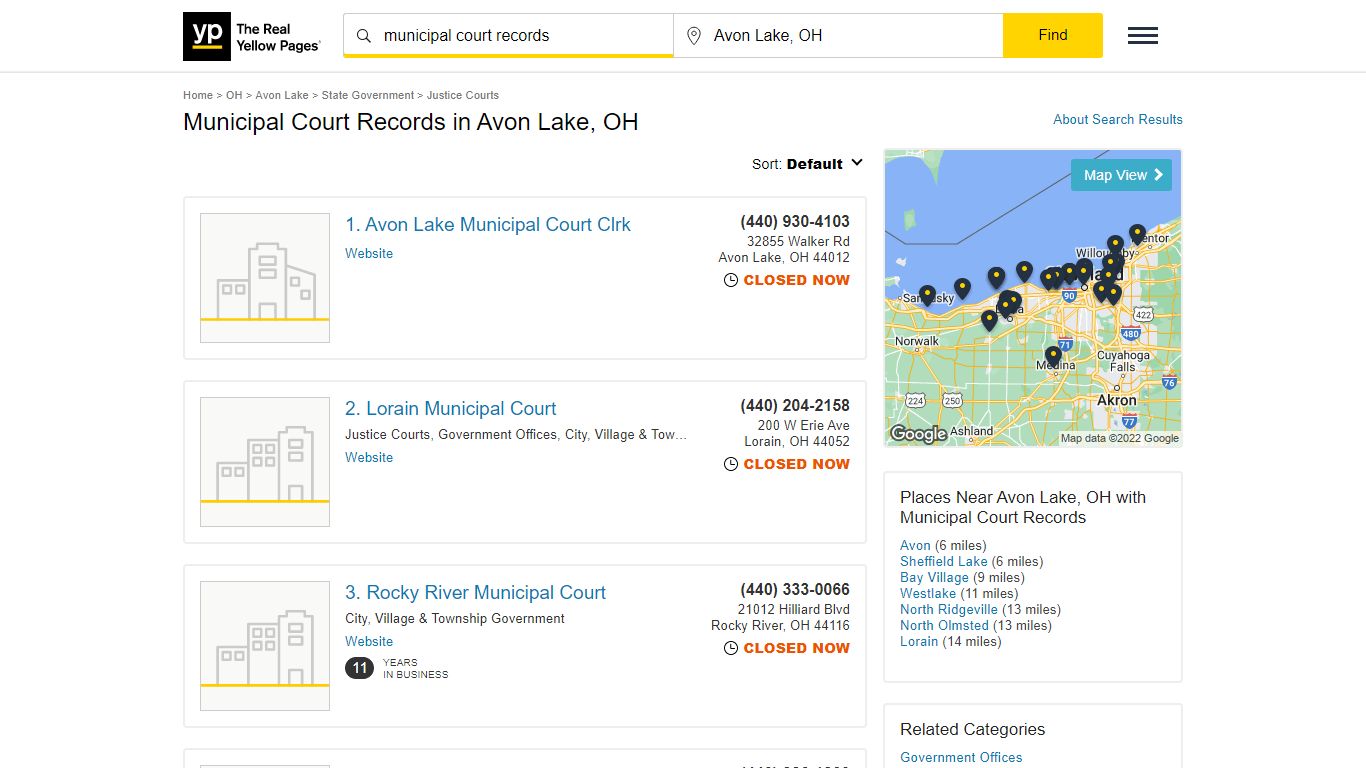
Task: Open the hamburger menu
Action: pyautogui.click(x=1143, y=36)
